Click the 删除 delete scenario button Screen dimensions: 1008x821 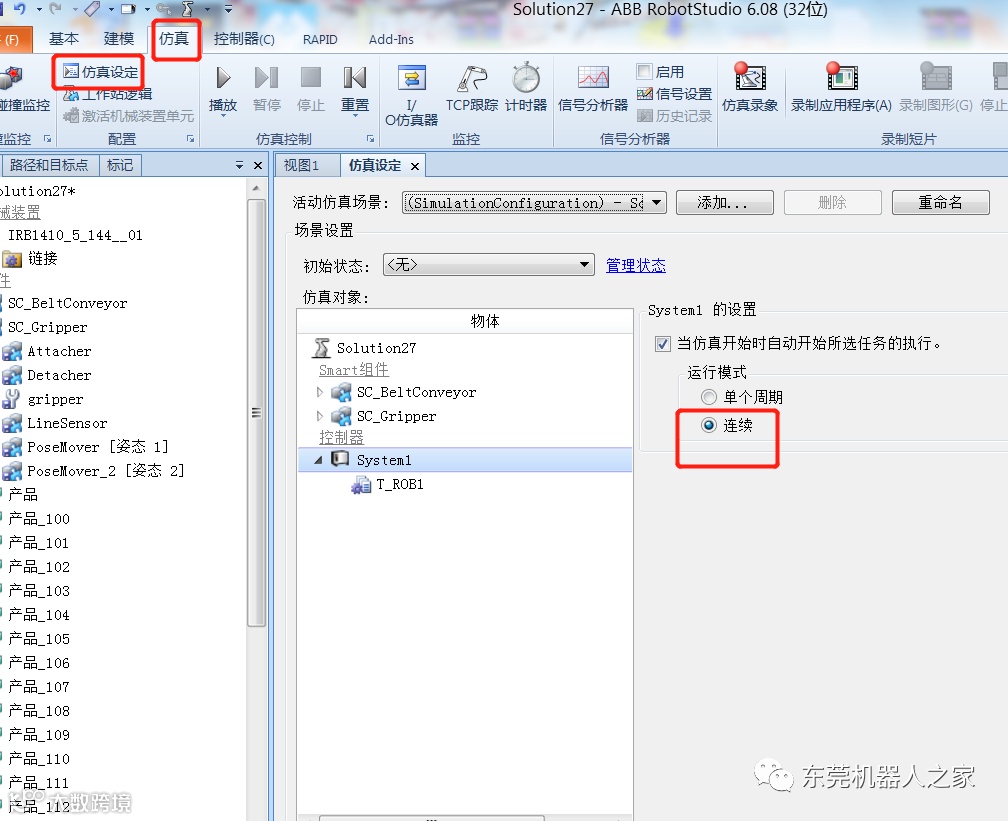click(832, 203)
